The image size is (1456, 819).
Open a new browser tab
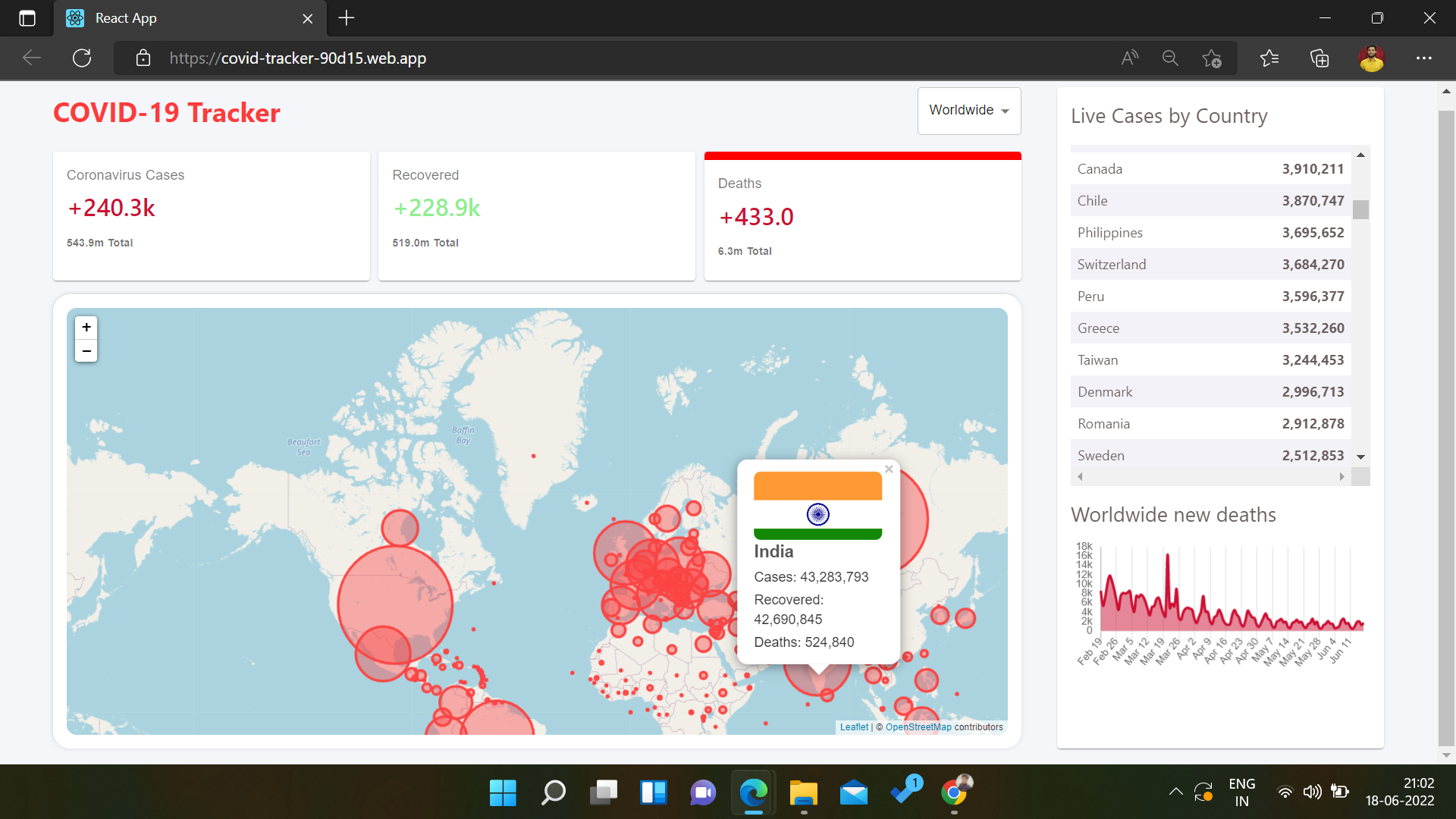tap(346, 18)
